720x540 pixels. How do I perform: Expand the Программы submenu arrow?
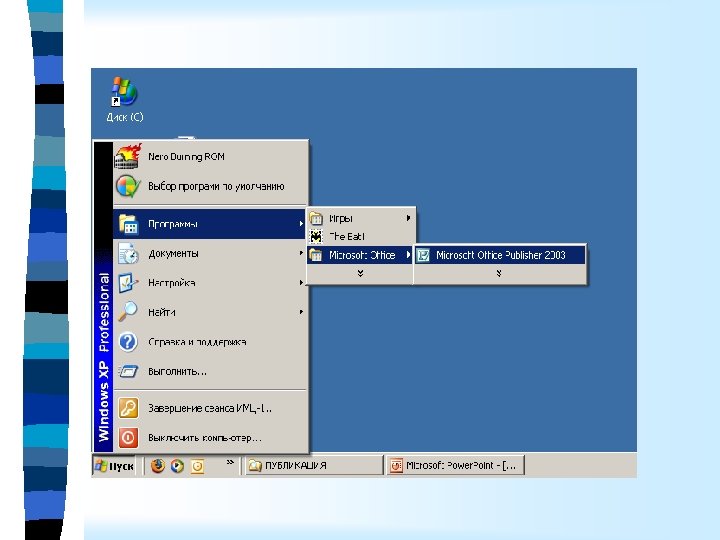pos(301,224)
